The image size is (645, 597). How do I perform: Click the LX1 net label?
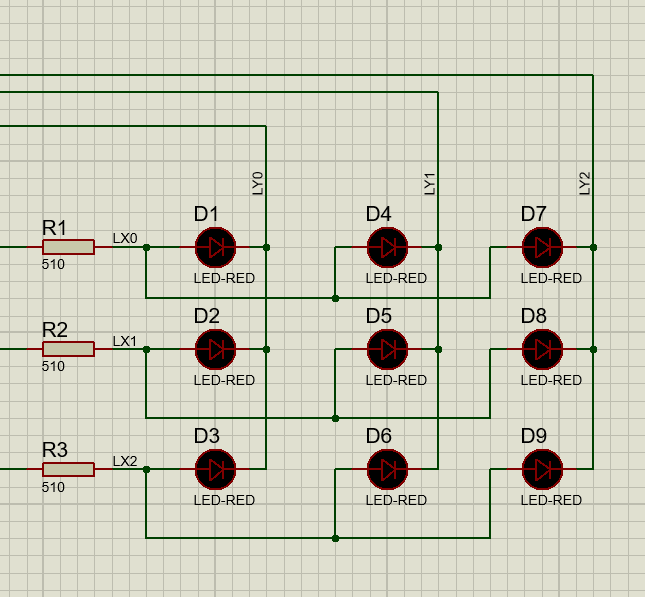pyautogui.click(x=125, y=341)
